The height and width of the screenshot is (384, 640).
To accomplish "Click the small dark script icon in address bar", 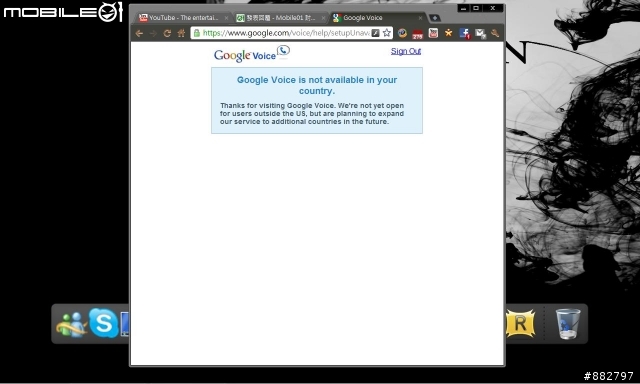I will (376, 33).
